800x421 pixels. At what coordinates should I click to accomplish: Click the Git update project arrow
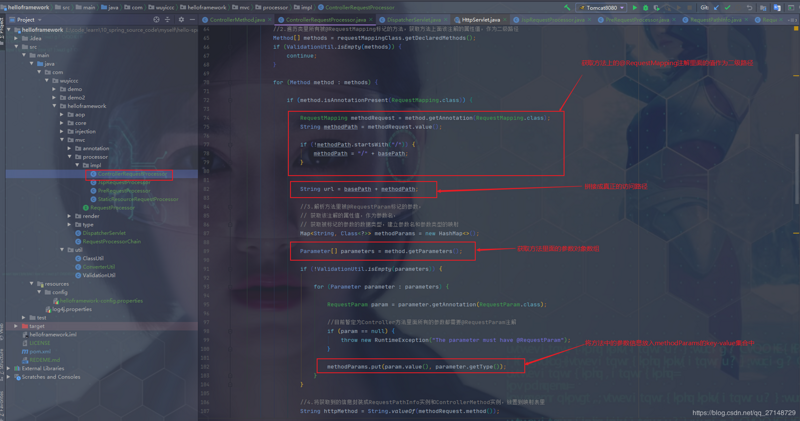pyautogui.click(x=716, y=8)
